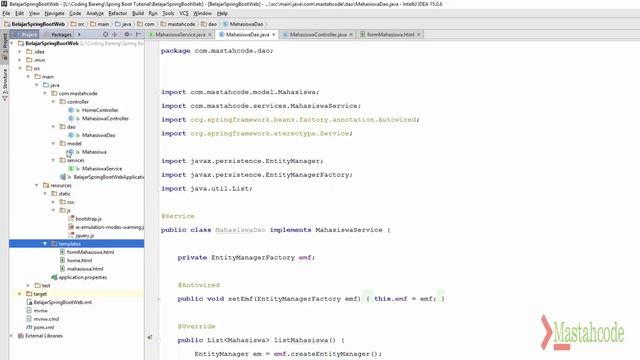Collapse the dao package arrow
This screenshot has height=360, width=640.
pyautogui.click(x=53, y=127)
